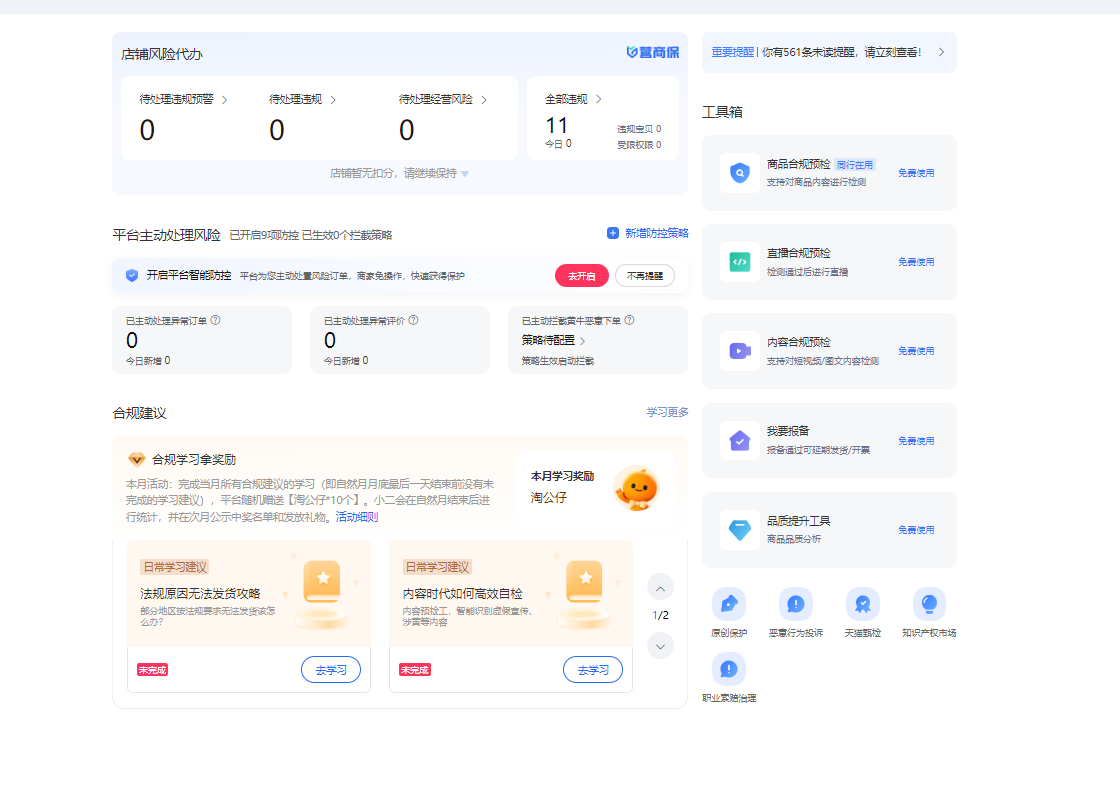
Task: Click the red 去开启 button
Action: (x=582, y=276)
